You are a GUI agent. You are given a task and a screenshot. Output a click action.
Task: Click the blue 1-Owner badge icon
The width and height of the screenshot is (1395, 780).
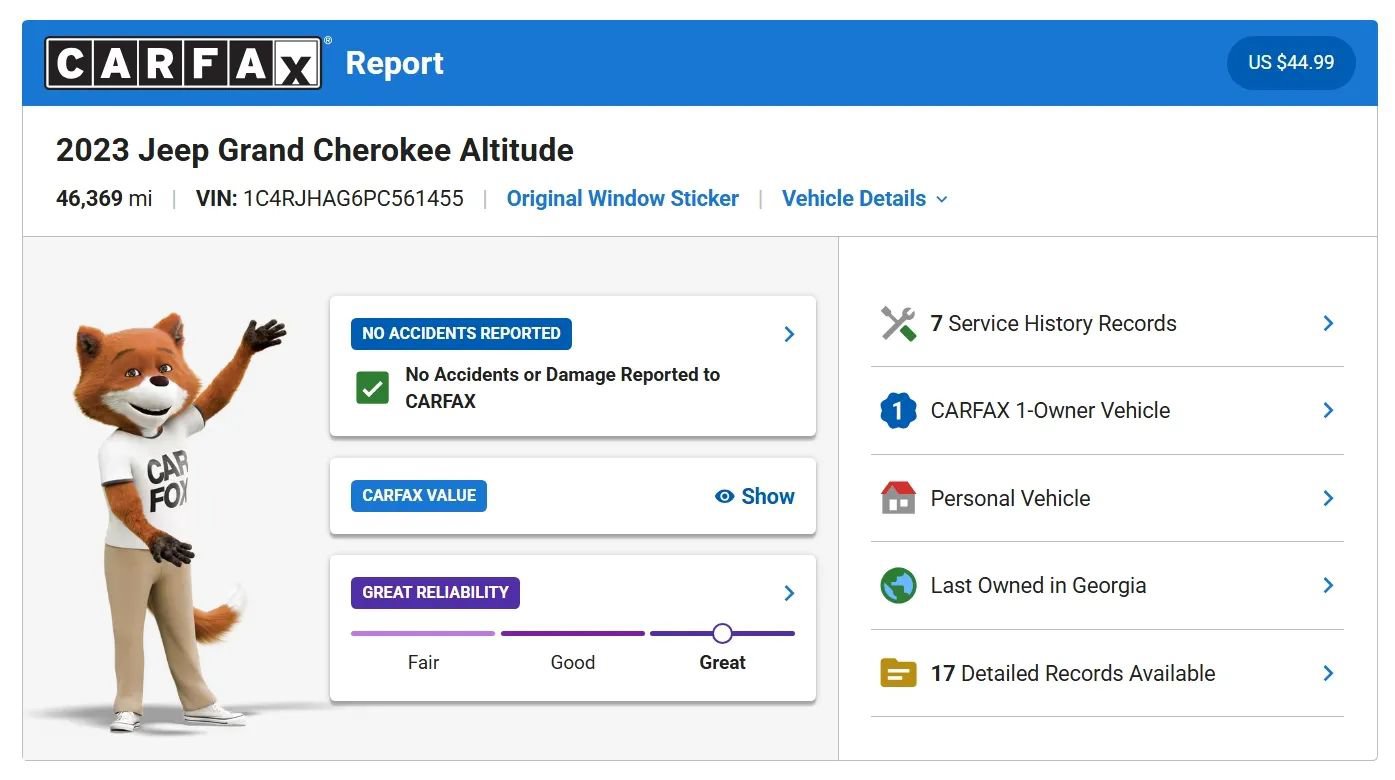click(898, 410)
